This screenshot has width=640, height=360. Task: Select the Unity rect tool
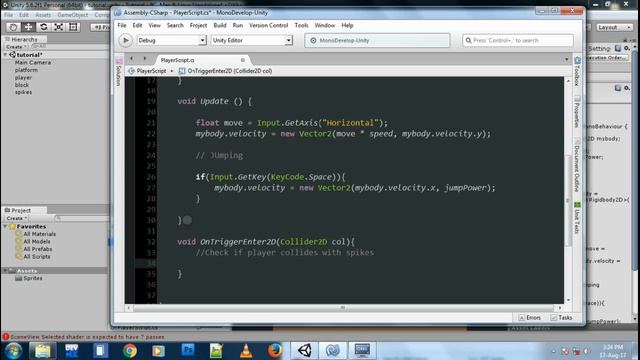click(x=73, y=27)
